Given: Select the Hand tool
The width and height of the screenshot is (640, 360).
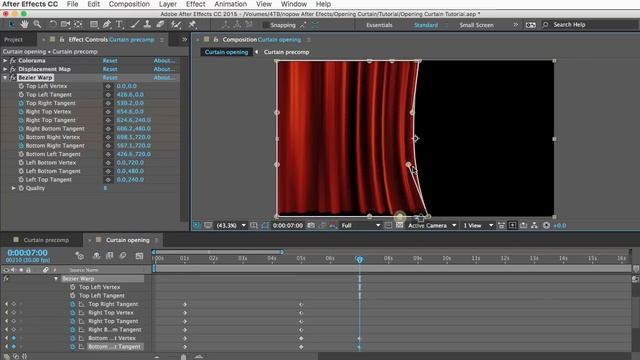Looking at the screenshot, I should click(x=24, y=24).
